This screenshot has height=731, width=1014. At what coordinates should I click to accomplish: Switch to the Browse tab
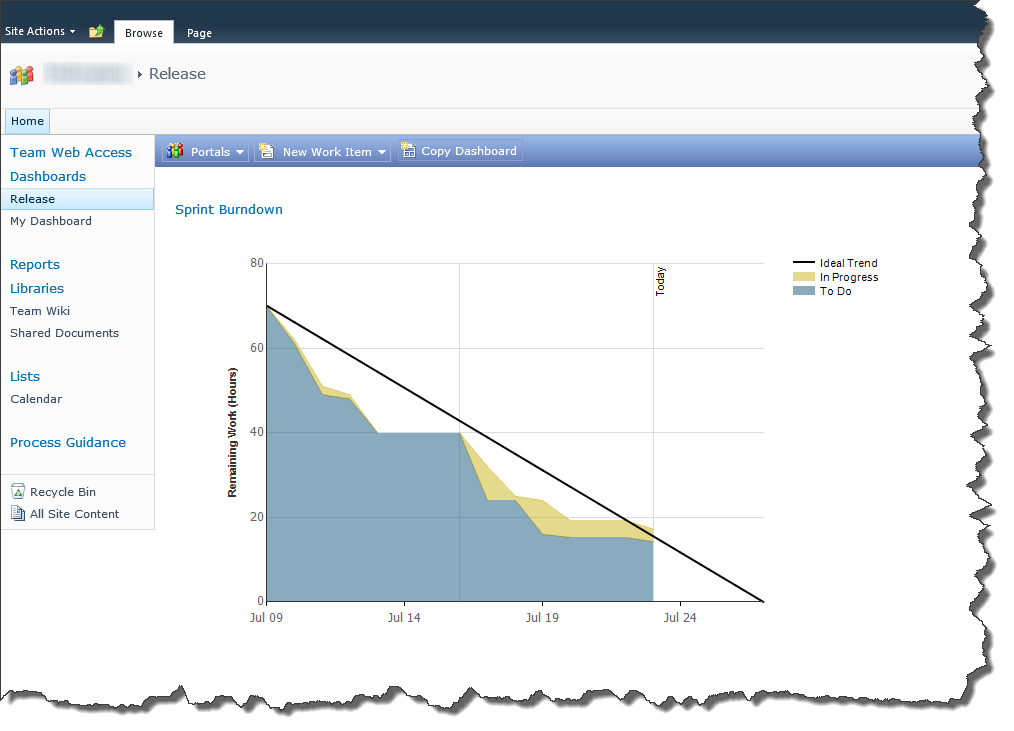pyautogui.click(x=144, y=33)
